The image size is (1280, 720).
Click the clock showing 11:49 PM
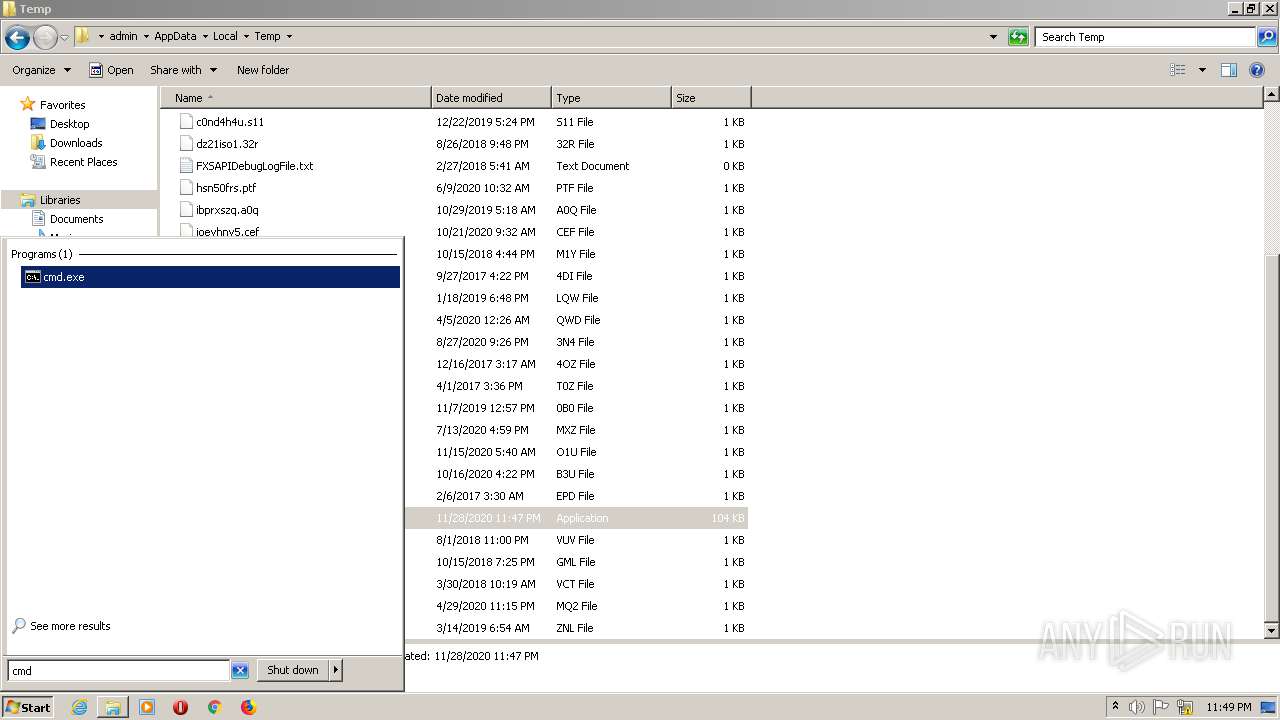tap(1228, 707)
